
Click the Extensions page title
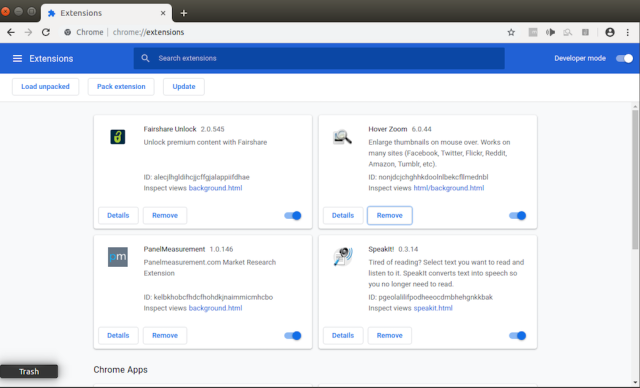coord(51,59)
